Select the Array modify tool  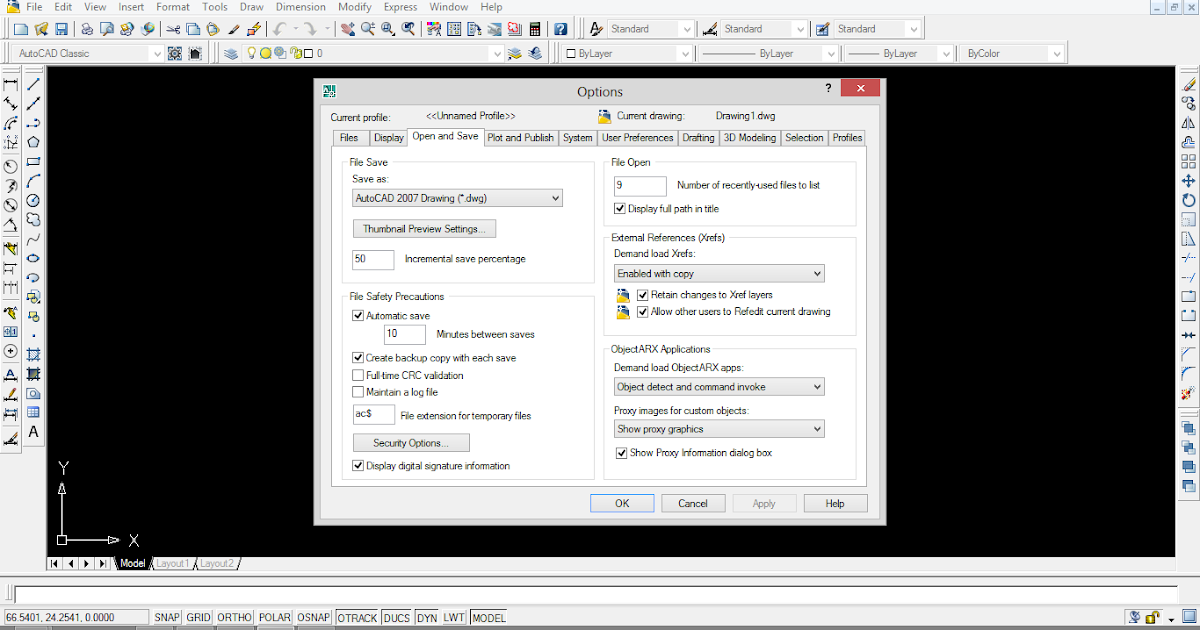[1189, 161]
